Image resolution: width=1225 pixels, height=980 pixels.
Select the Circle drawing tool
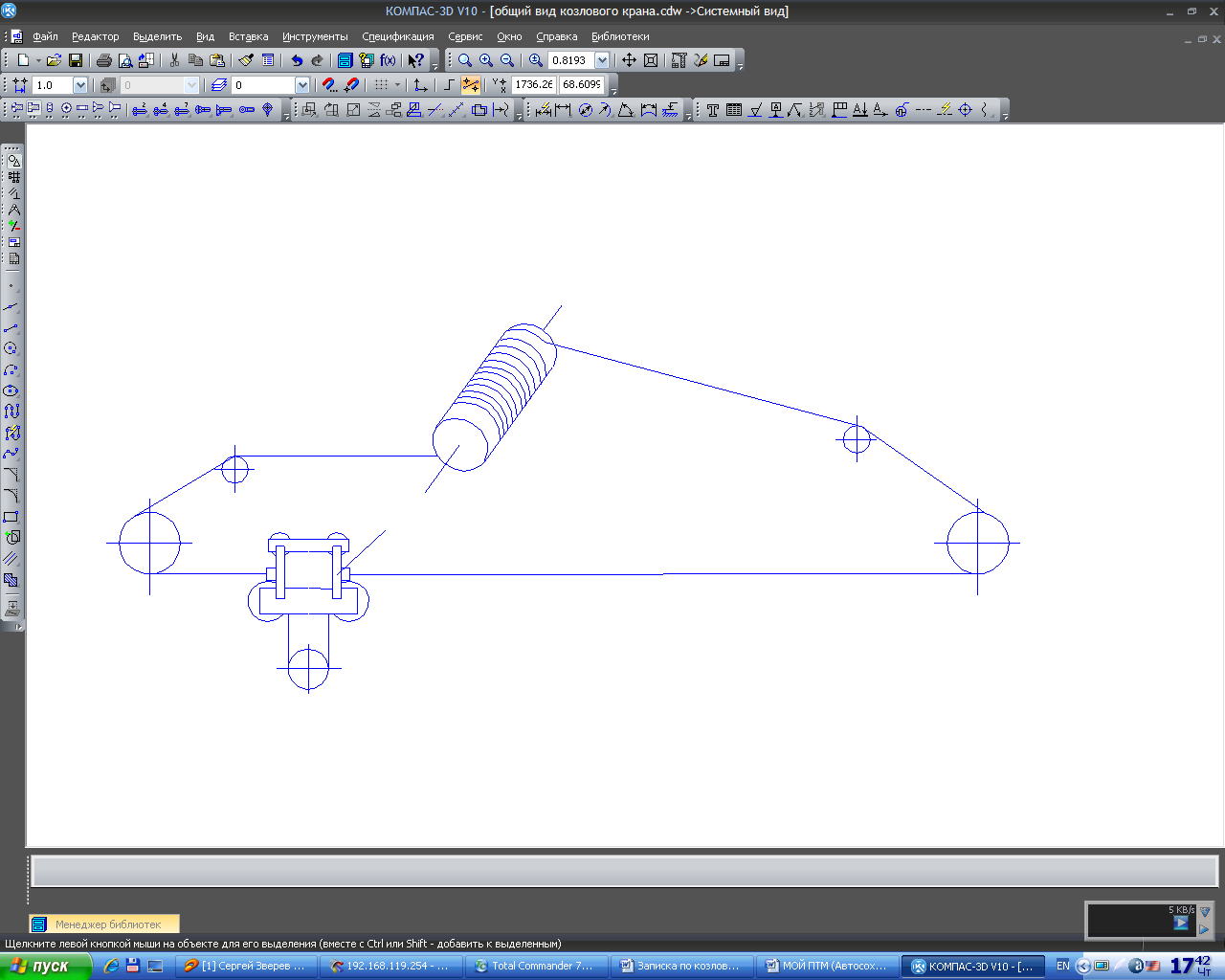coord(11,348)
